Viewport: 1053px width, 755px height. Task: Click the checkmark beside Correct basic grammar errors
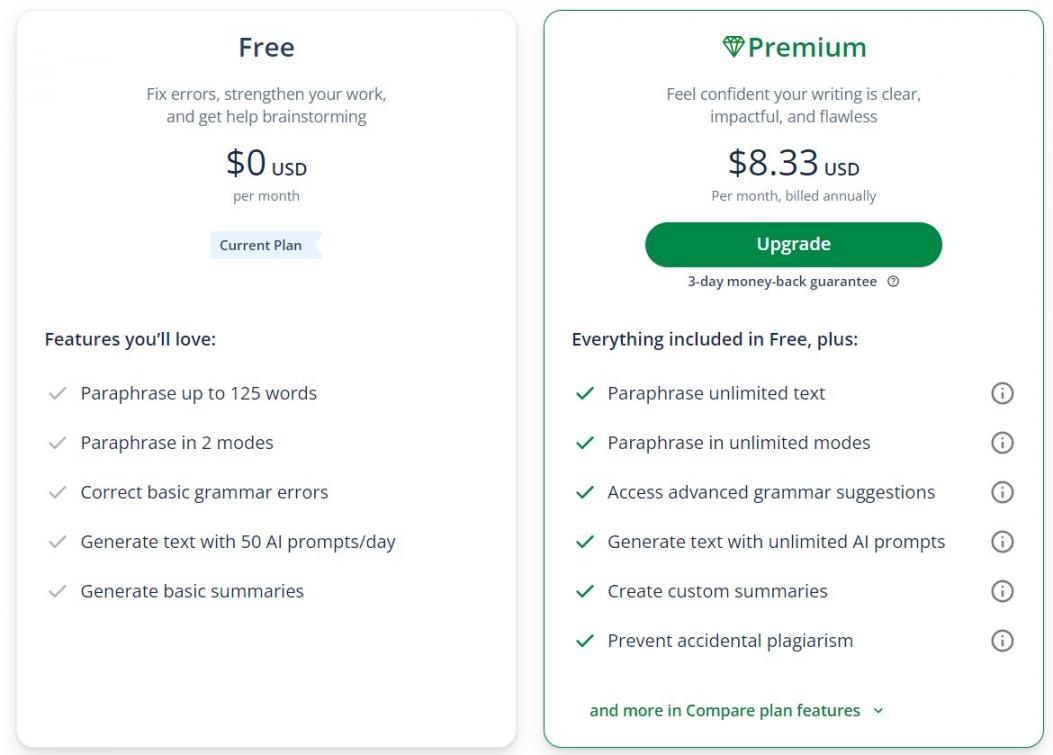tap(58, 493)
